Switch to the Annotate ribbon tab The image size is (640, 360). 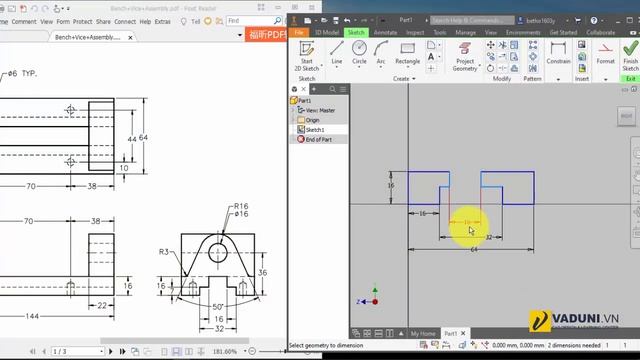pos(385,32)
